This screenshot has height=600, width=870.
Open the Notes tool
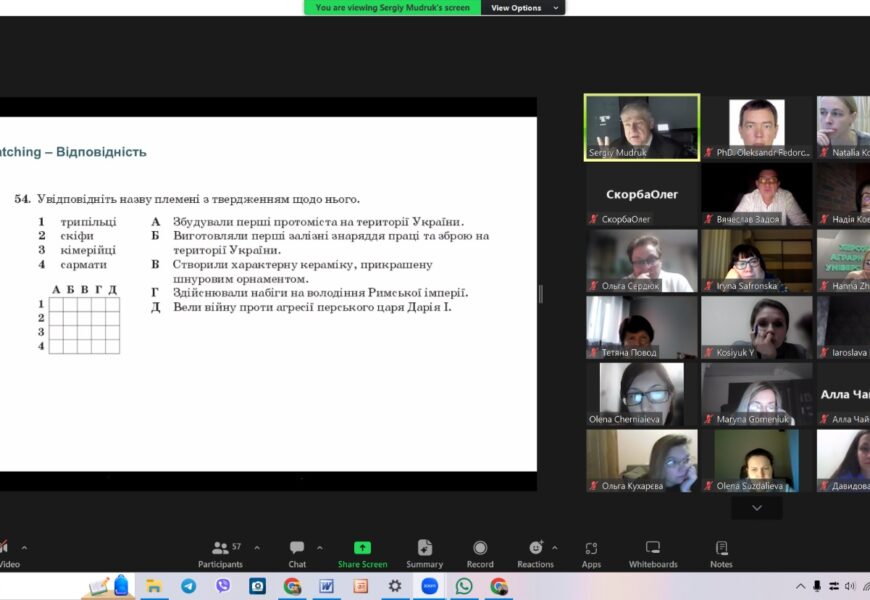pos(721,553)
